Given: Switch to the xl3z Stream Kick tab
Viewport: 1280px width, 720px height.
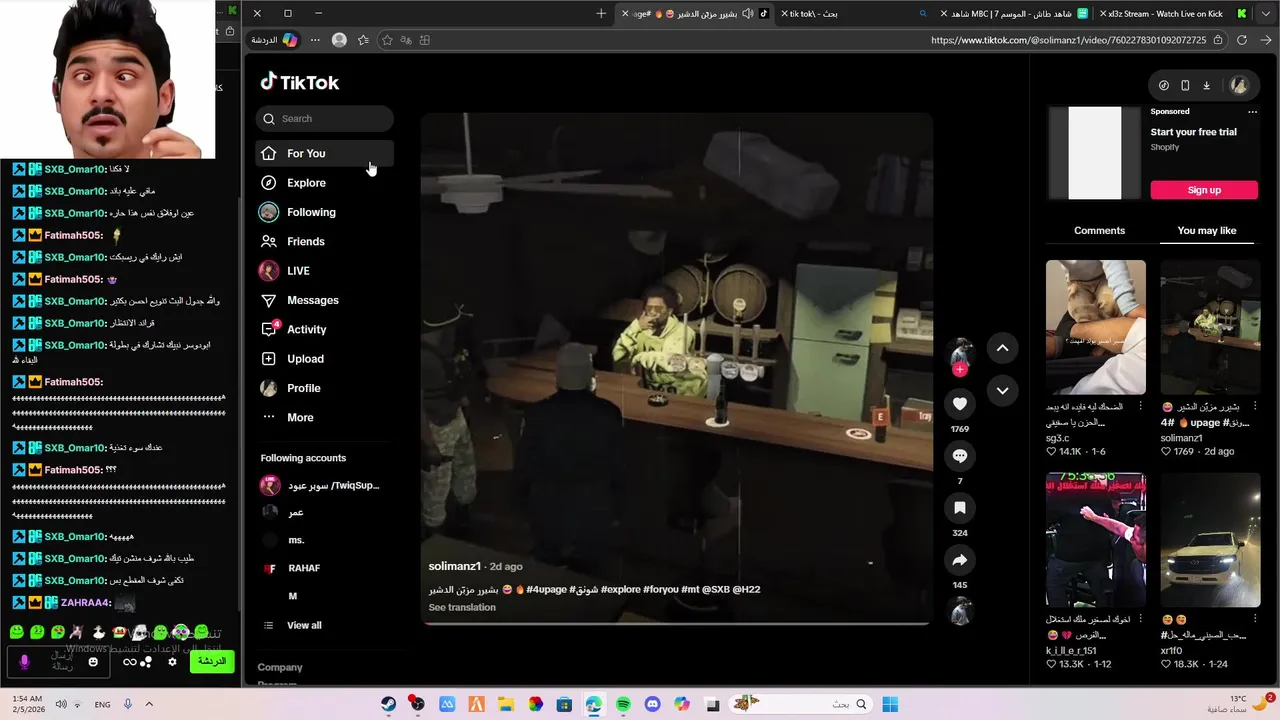Looking at the screenshot, I should click(1165, 14).
